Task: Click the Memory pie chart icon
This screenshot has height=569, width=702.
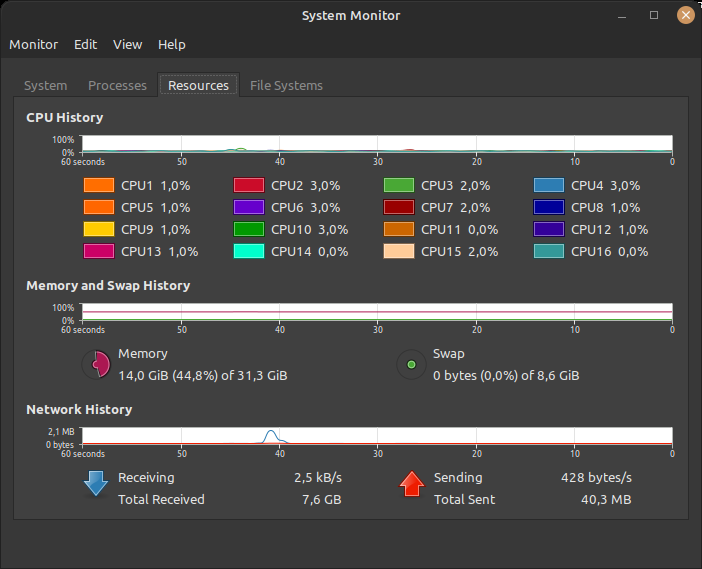Action: coord(95,365)
